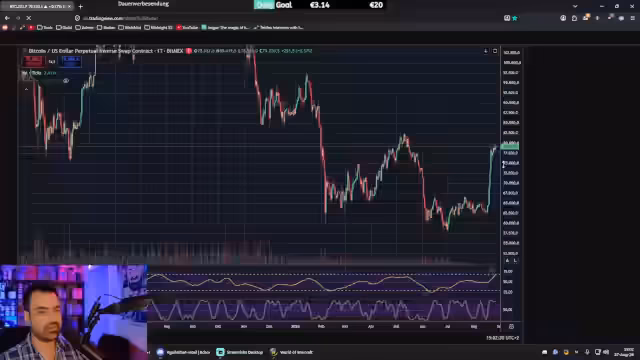Stop page loading with the X button
Viewport: 640px width, 360px height.
29,18
